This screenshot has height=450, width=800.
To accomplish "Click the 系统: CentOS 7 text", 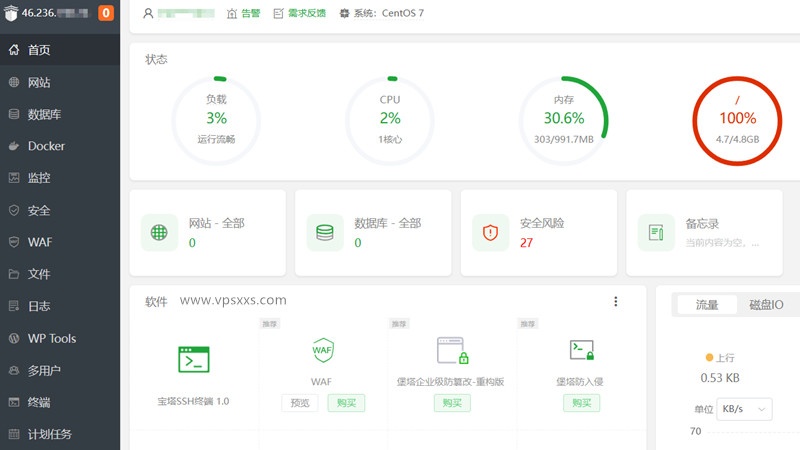I will click(x=389, y=13).
